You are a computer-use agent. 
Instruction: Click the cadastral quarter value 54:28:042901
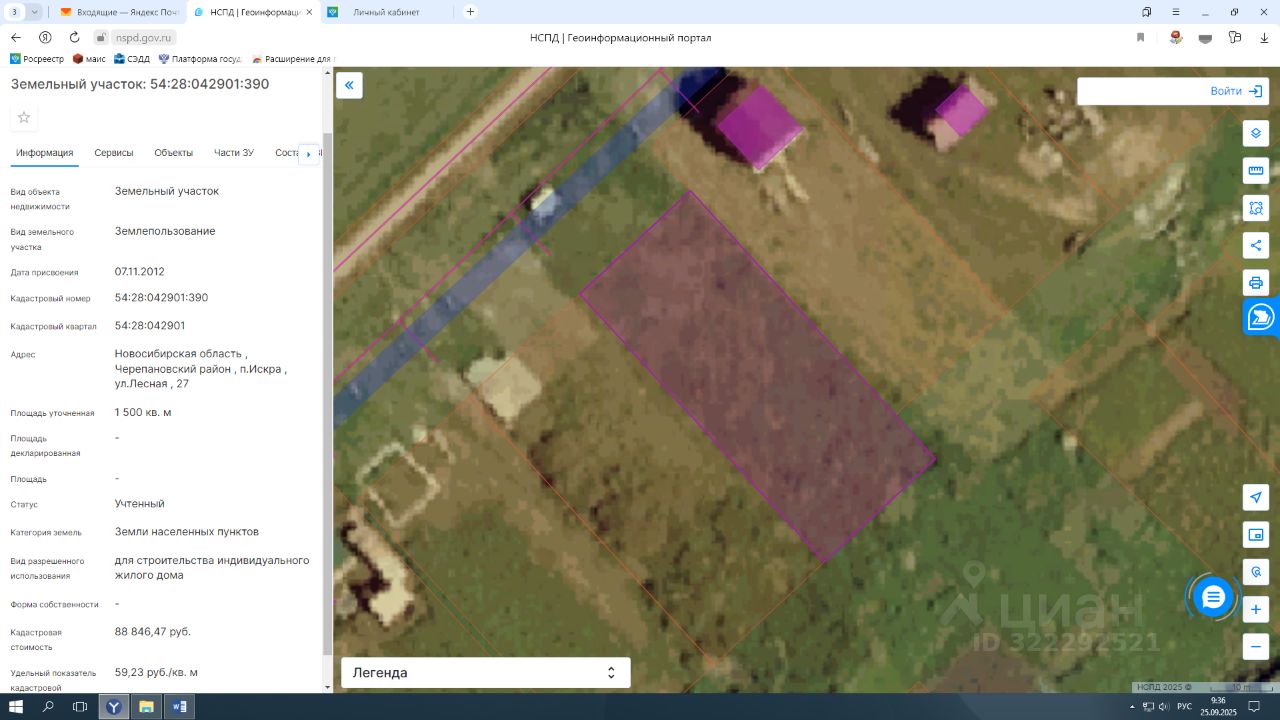(150, 326)
